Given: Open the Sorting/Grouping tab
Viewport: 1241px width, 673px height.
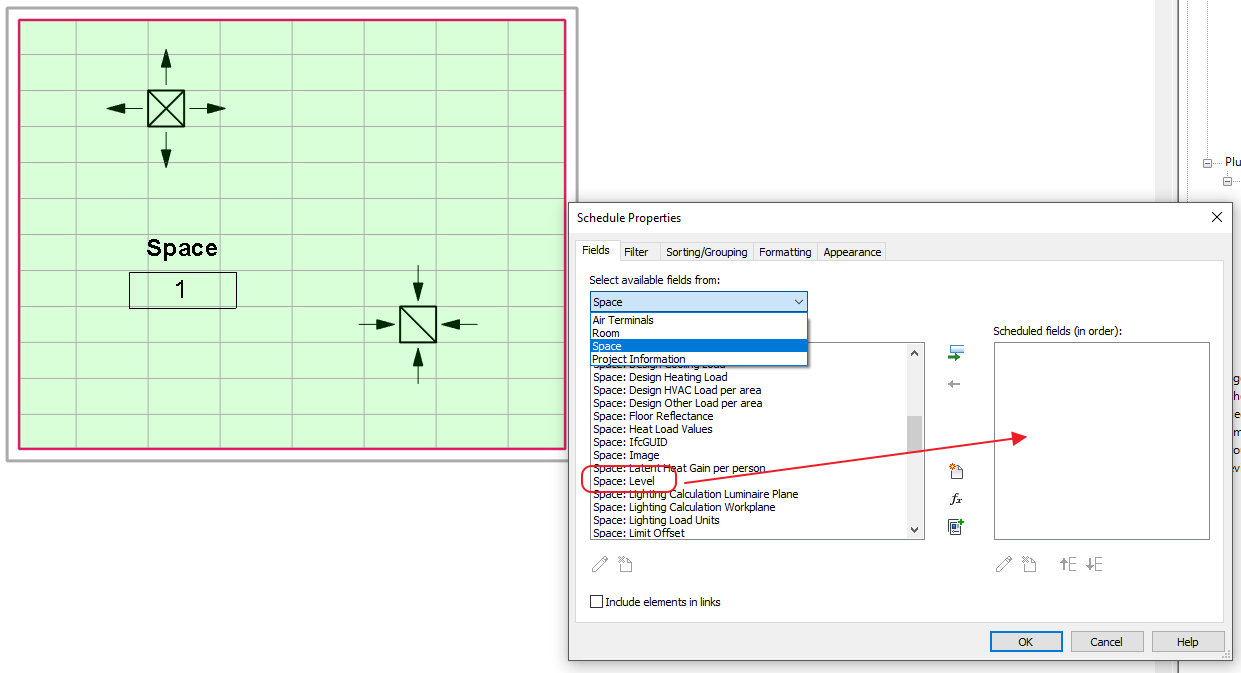Looking at the screenshot, I should [x=706, y=252].
